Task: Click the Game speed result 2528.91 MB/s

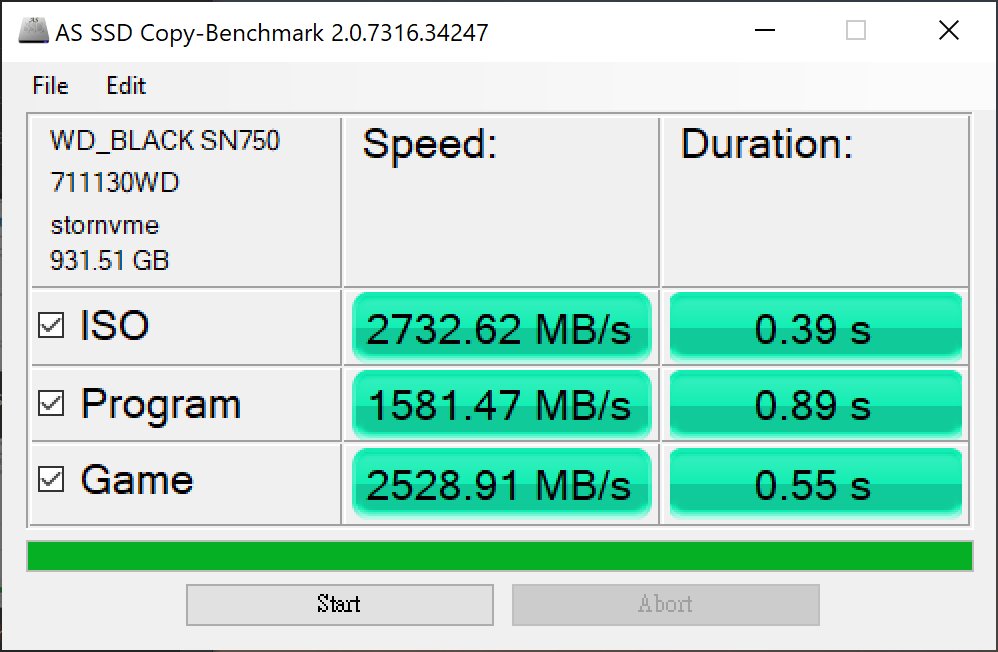Action: click(x=500, y=482)
